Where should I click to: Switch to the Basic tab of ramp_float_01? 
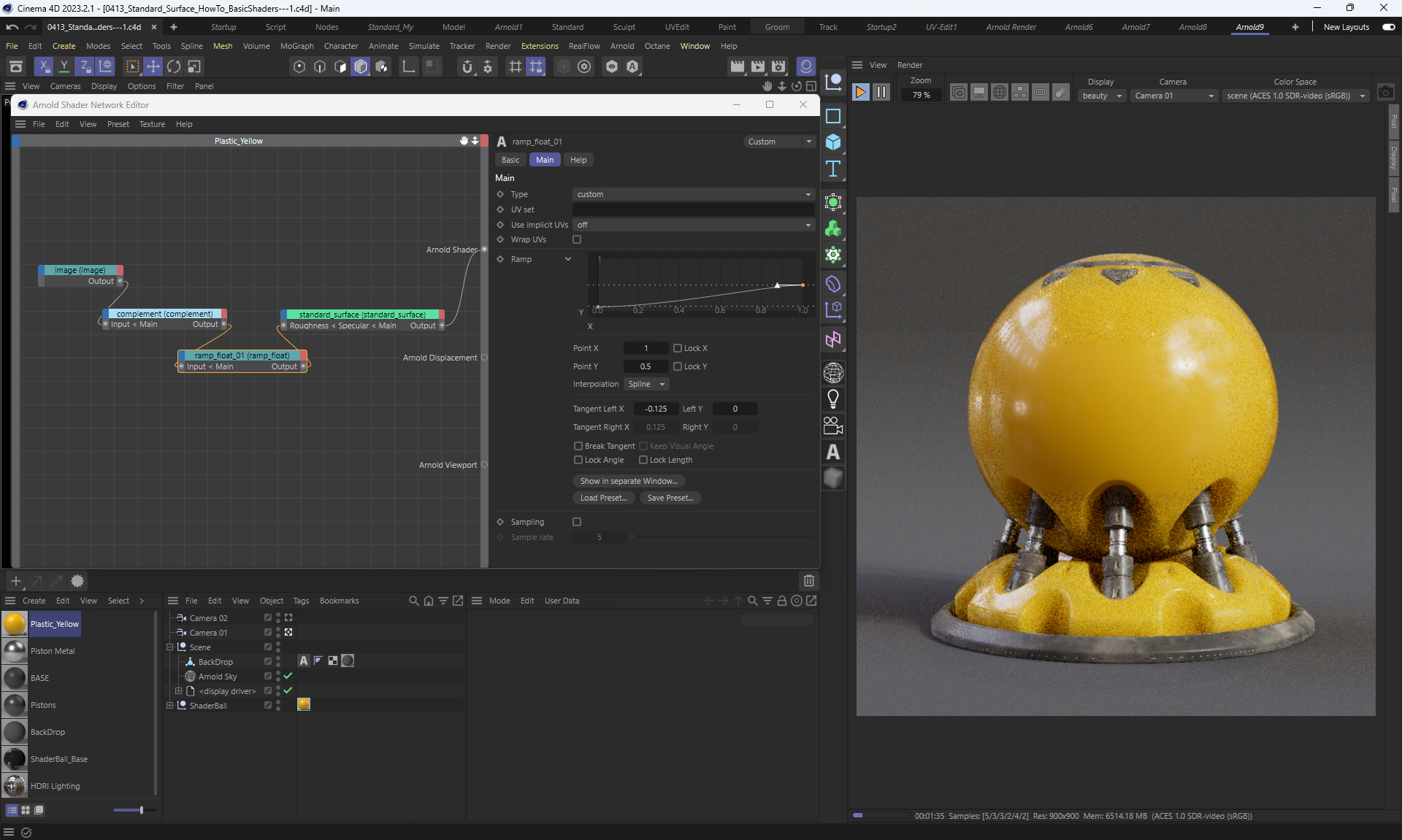tap(510, 160)
